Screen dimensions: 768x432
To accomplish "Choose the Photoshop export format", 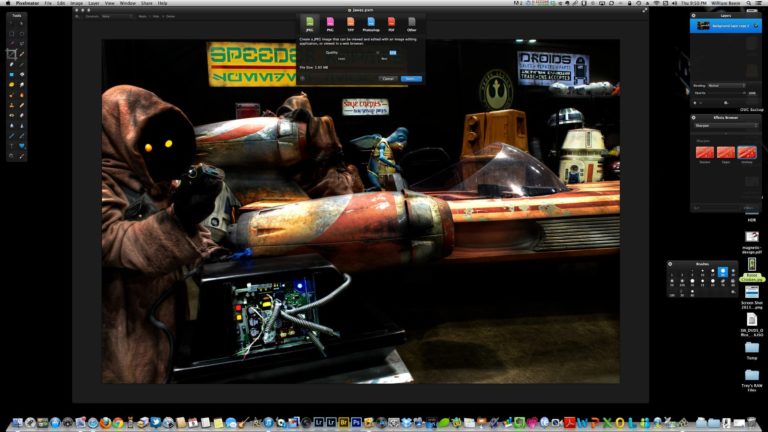I will pos(371,24).
